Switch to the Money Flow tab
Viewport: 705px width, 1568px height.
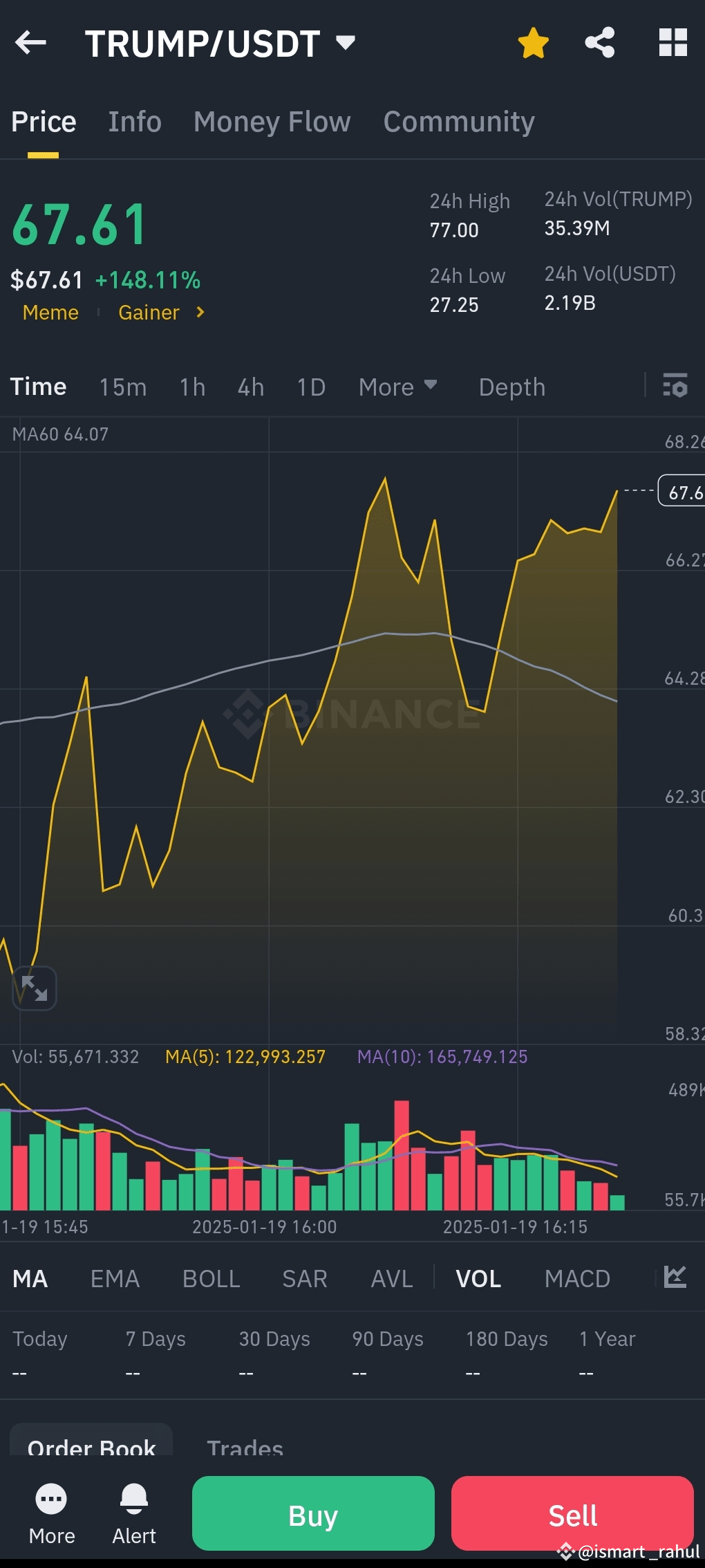click(x=272, y=122)
